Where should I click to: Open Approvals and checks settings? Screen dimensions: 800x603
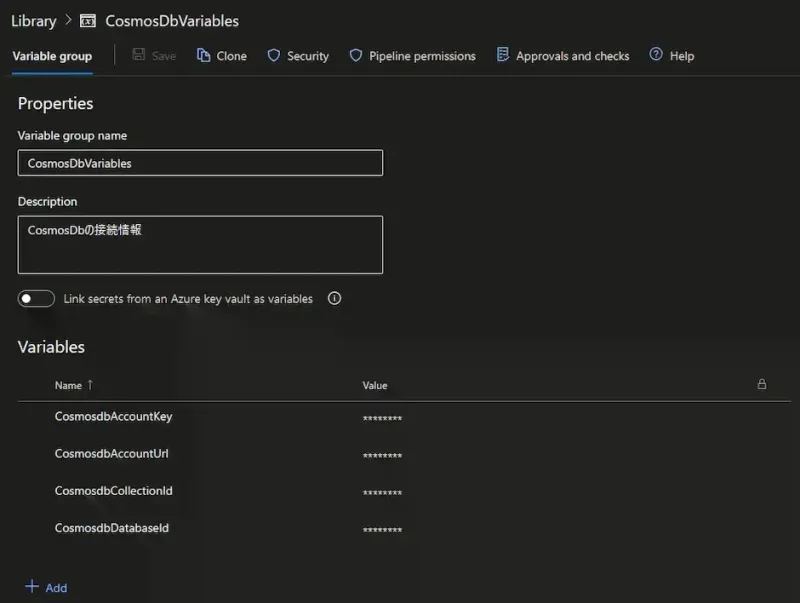click(x=562, y=56)
